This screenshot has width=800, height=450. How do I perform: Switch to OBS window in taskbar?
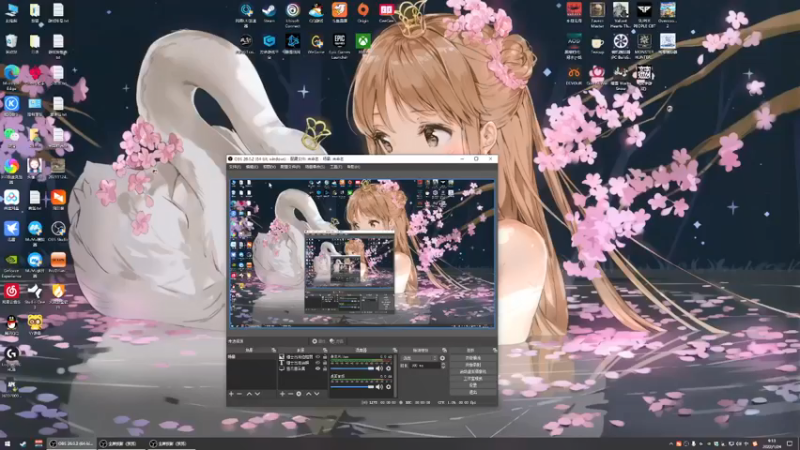71,444
